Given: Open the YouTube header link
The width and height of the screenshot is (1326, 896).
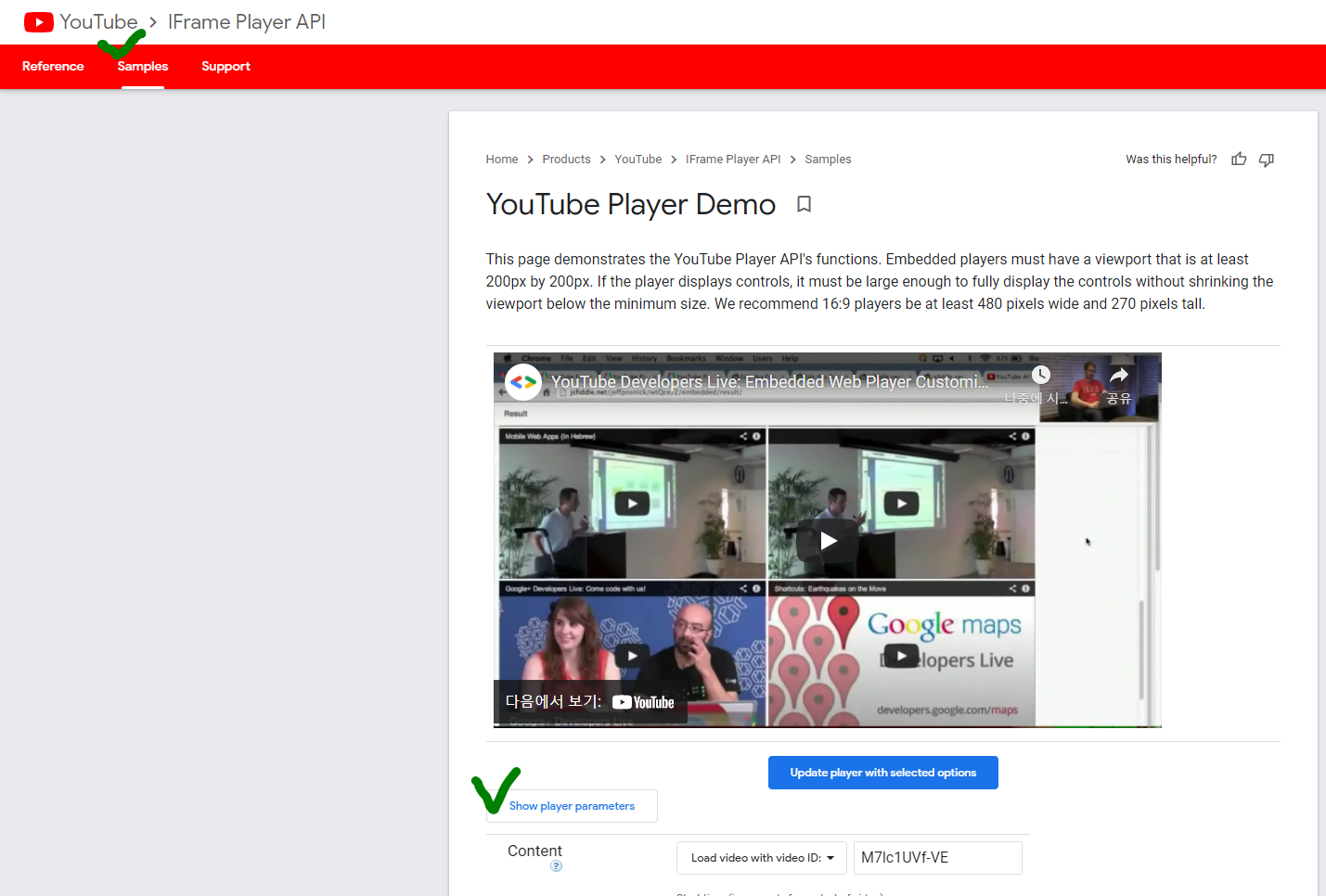Looking at the screenshot, I should pyautogui.click(x=98, y=21).
